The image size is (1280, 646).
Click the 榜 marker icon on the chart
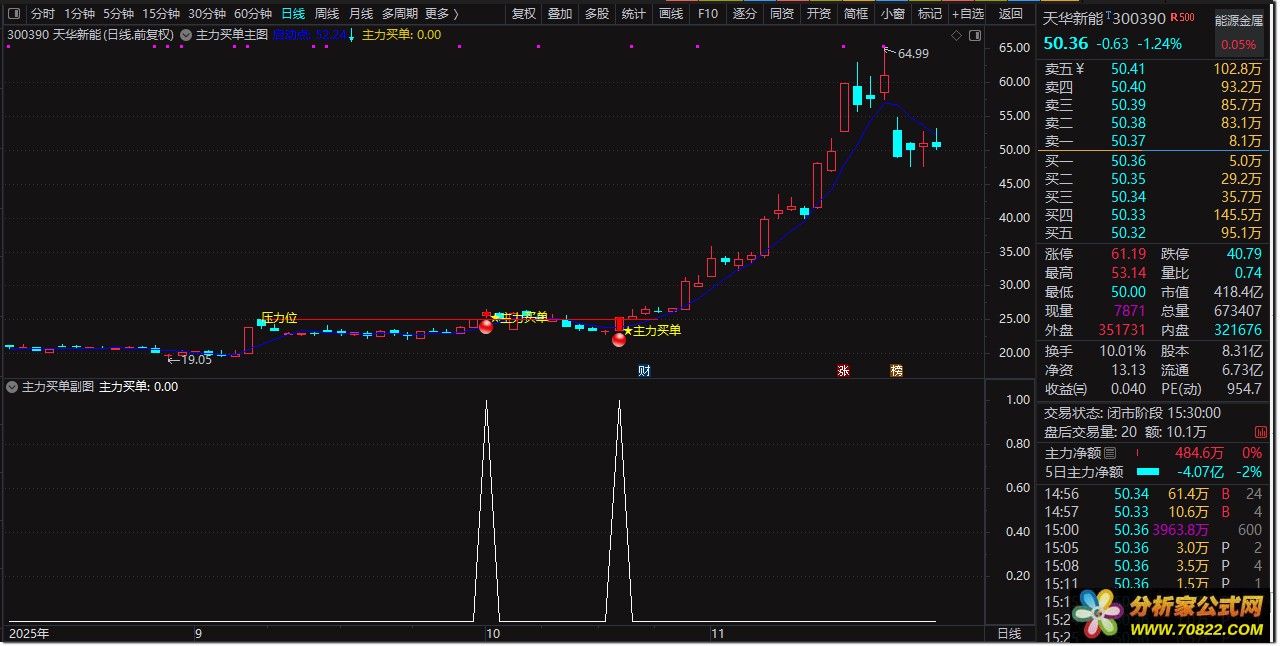(896, 371)
